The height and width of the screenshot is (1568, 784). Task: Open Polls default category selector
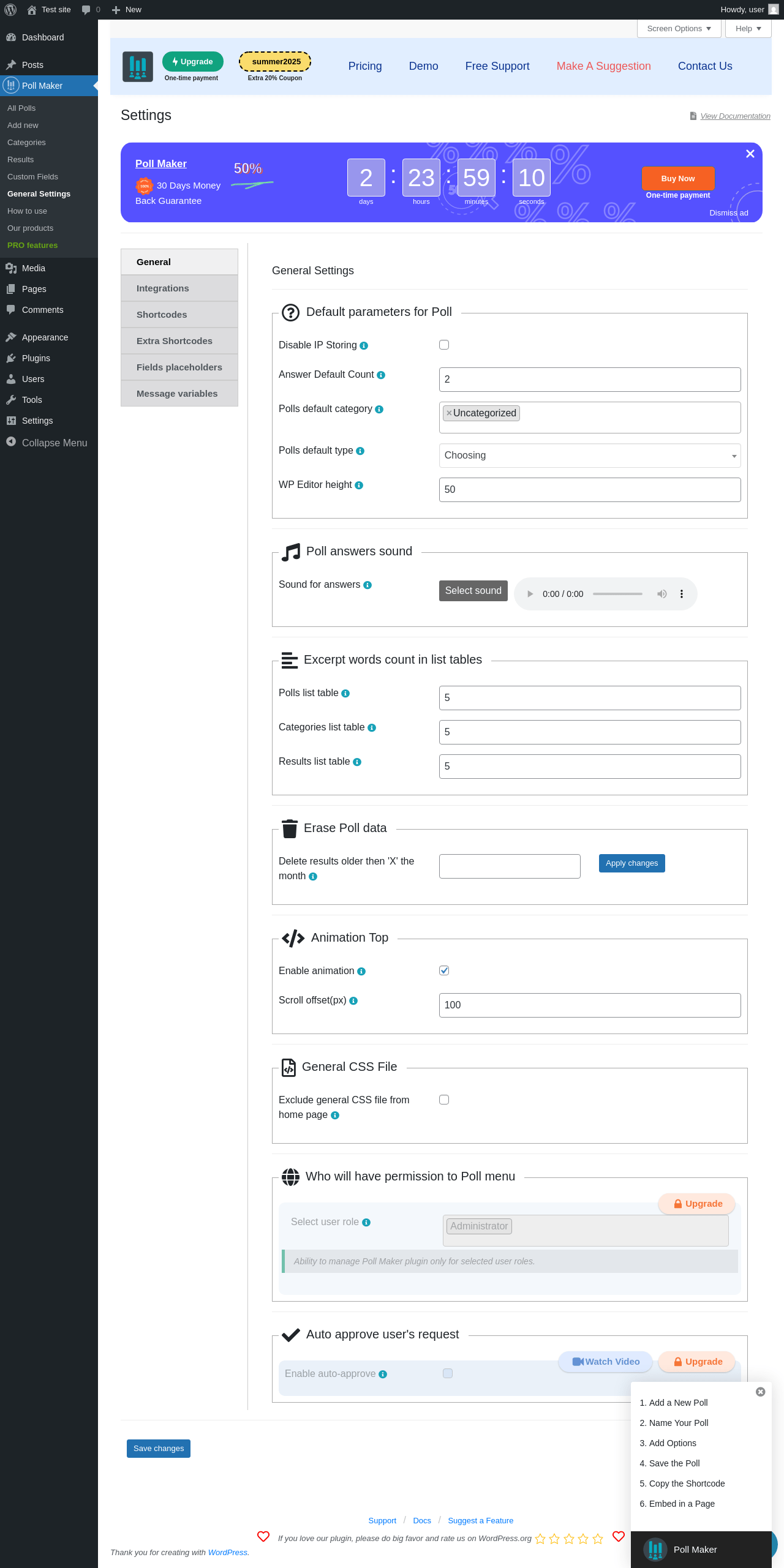[x=590, y=418]
